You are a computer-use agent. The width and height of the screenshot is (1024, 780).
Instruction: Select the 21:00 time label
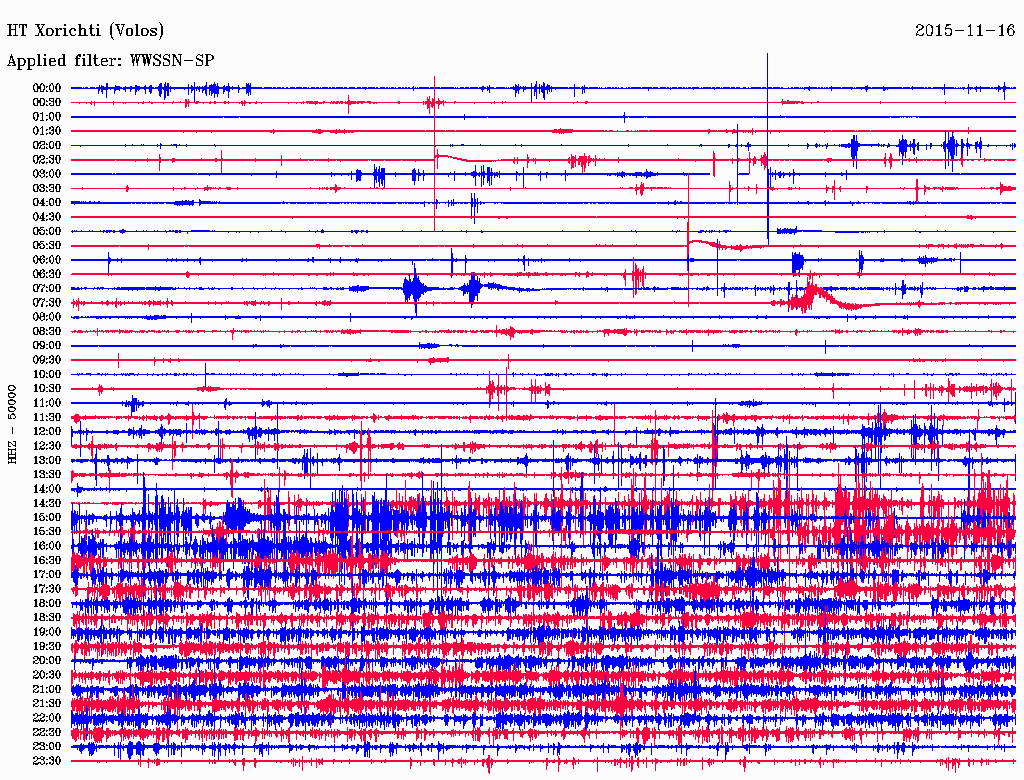point(47,689)
